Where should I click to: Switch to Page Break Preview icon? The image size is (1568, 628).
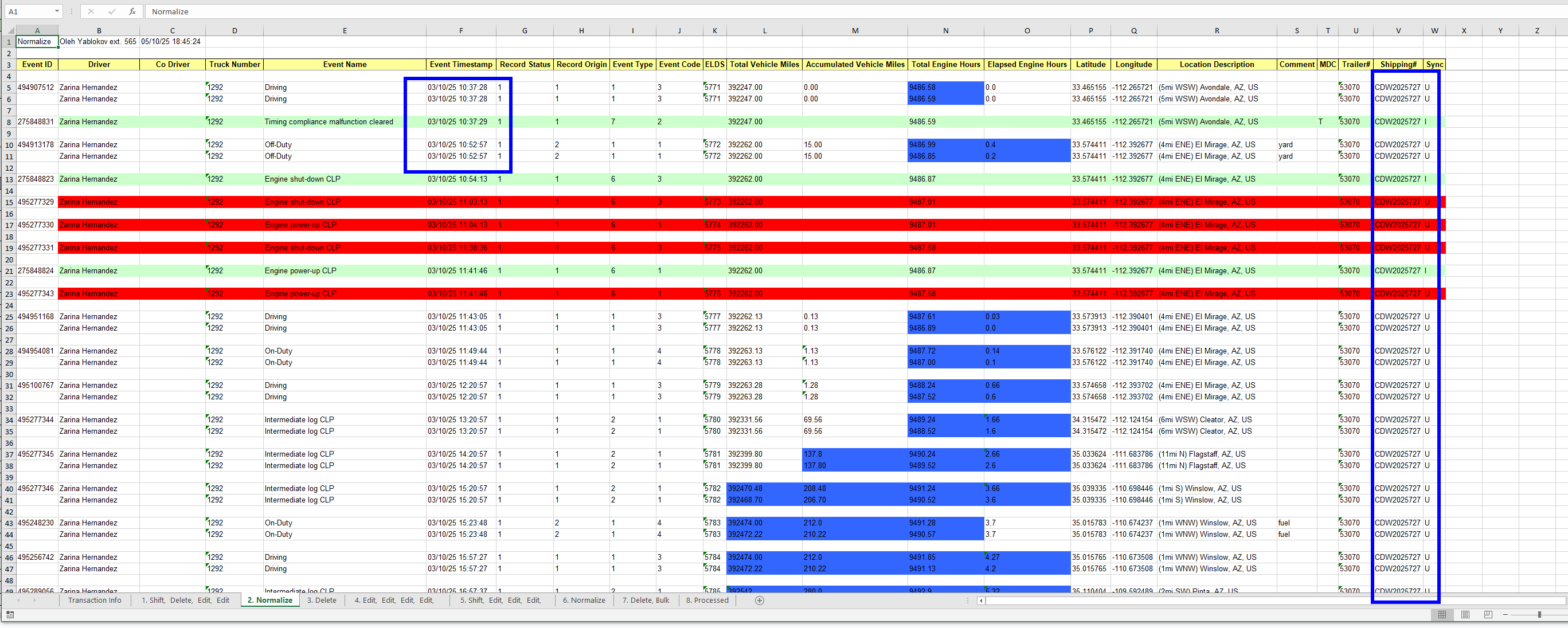[1488, 615]
